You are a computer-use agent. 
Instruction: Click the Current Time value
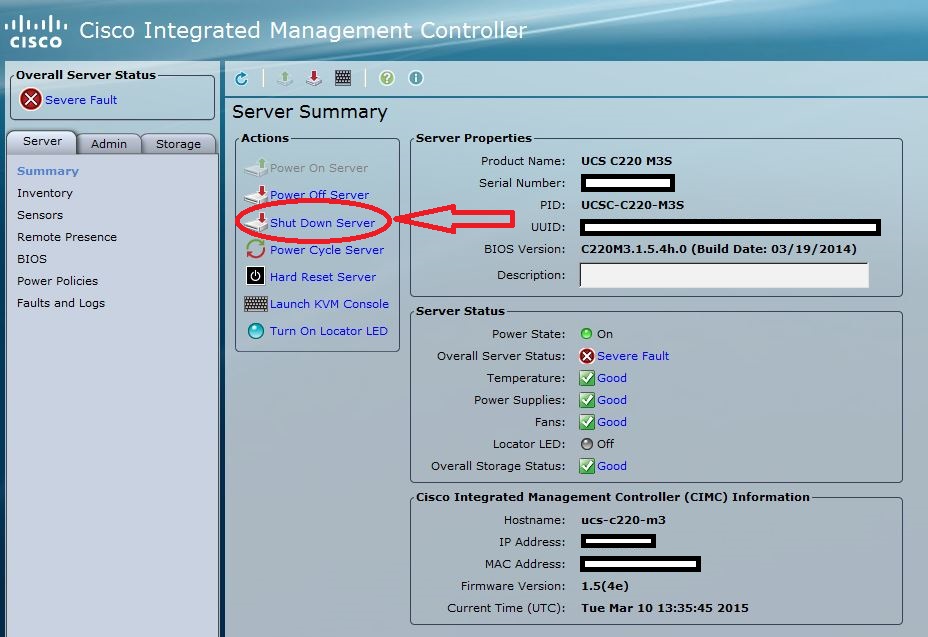pos(665,608)
